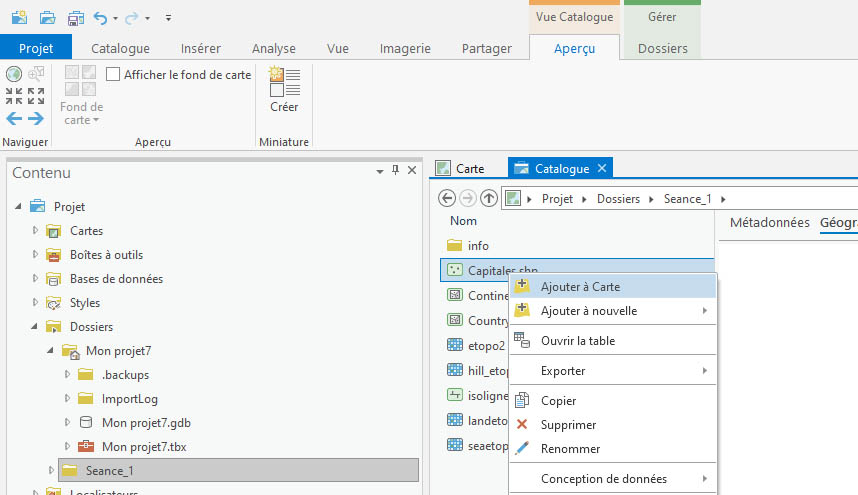Click the Save project icon in quick access toolbar
858x495 pixels.
tap(76, 17)
